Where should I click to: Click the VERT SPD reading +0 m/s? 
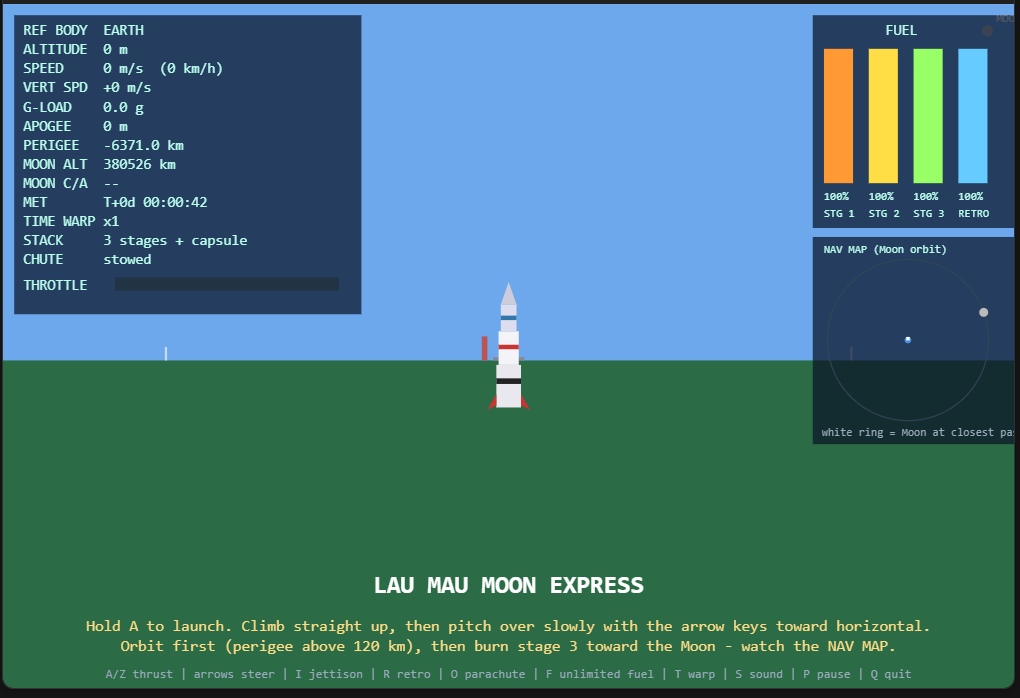[x=127, y=87]
